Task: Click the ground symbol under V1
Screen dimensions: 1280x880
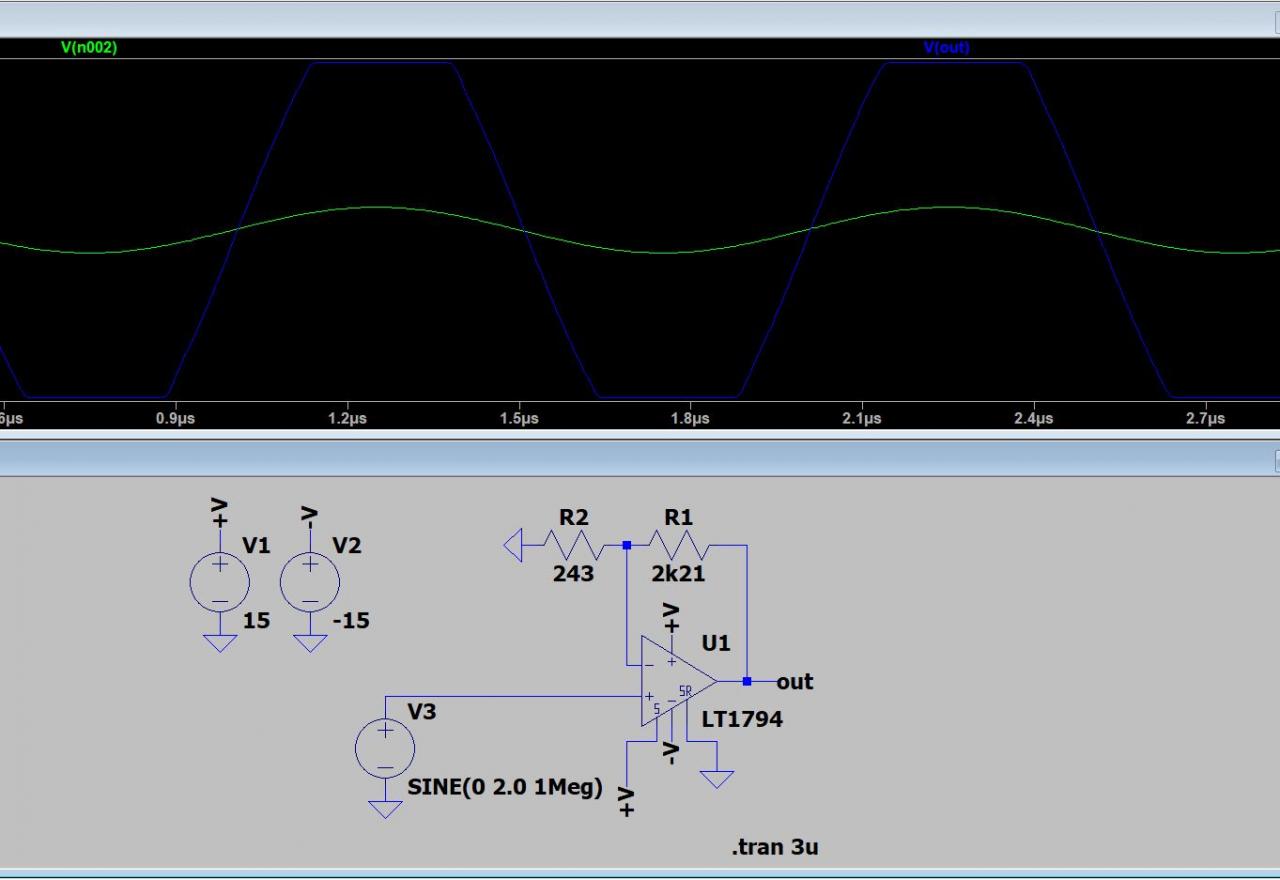Action: tap(220, 643)
